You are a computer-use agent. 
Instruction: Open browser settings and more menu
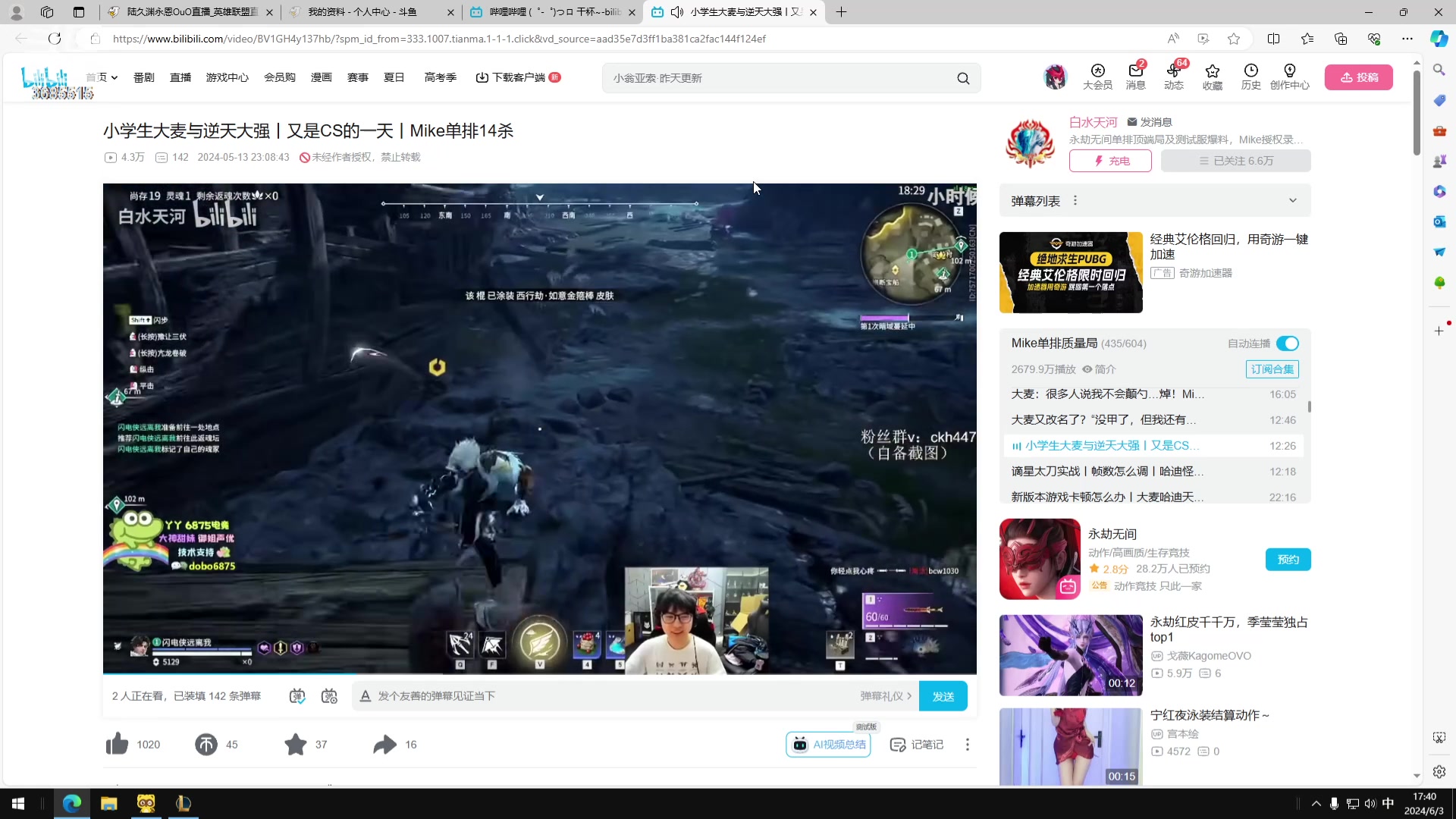coord(1407,39)
